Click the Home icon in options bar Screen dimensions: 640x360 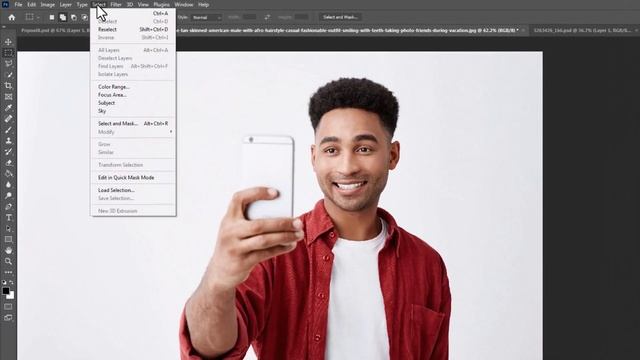[x=11, y=17]
